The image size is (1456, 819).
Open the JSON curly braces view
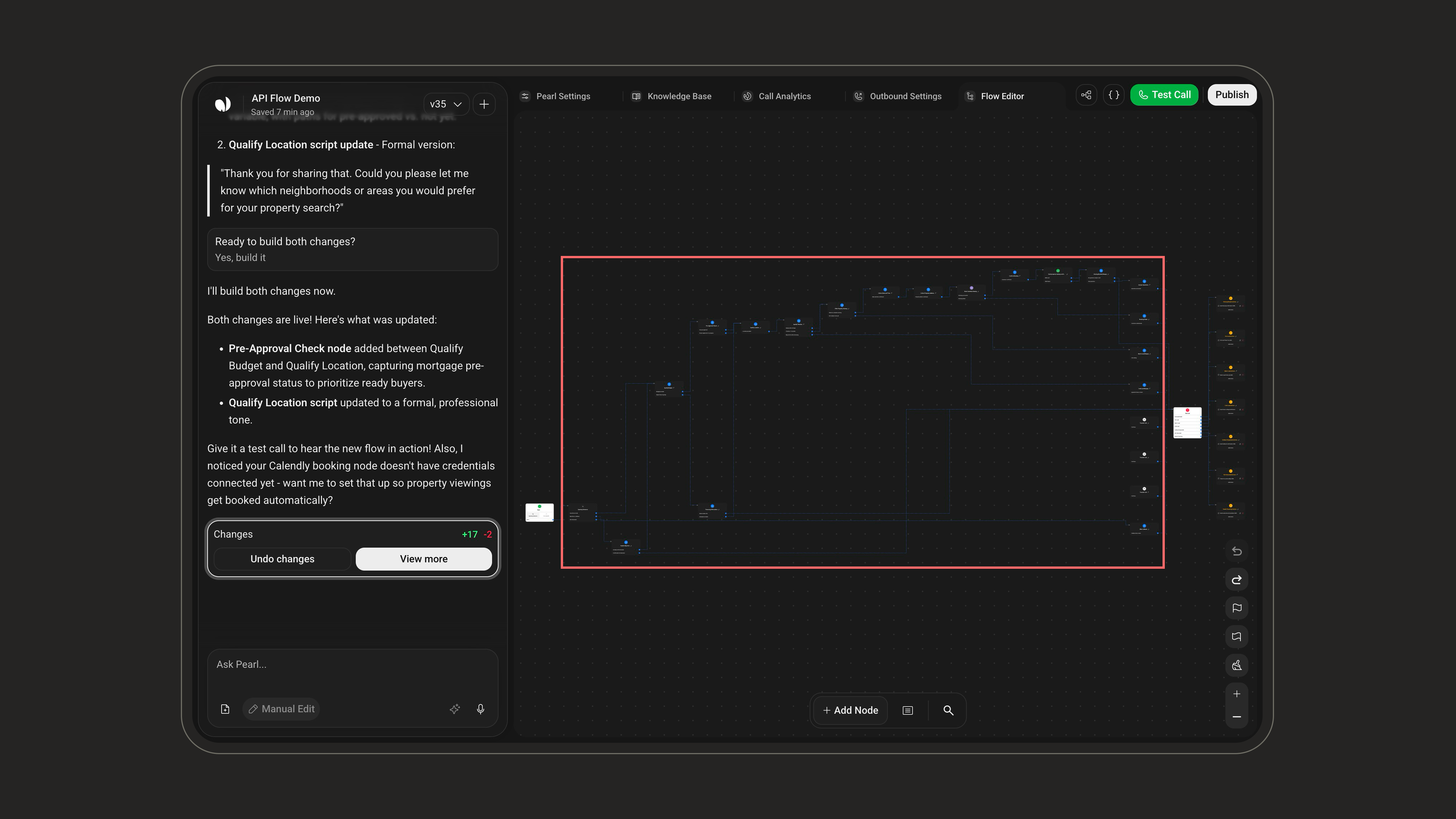pyautogui.click(x=1114, y=95)
